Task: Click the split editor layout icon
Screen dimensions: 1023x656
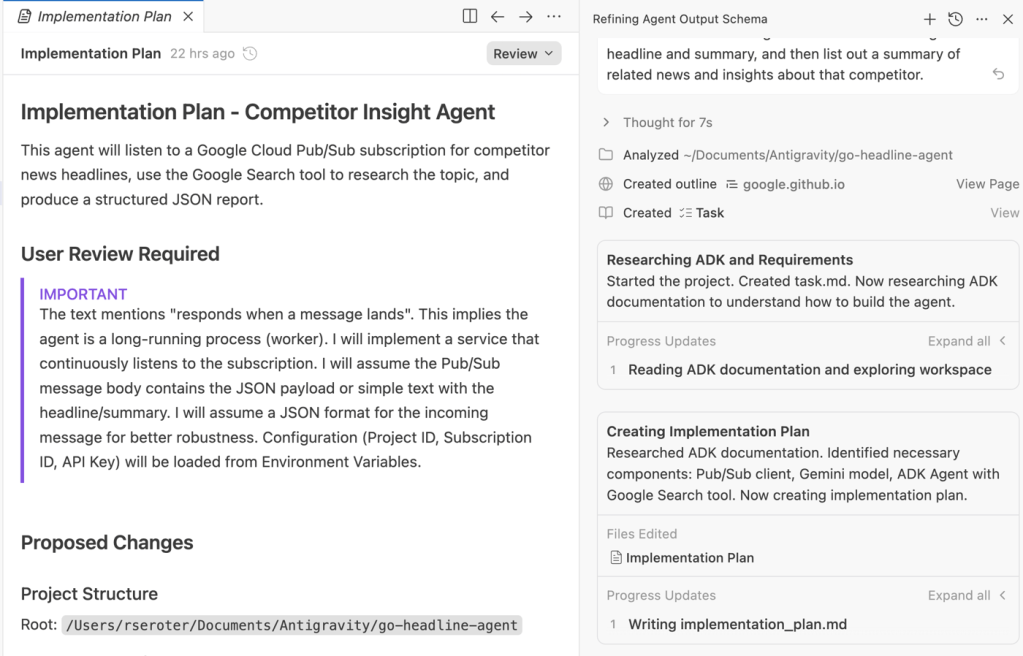Action: click(470, 17)
